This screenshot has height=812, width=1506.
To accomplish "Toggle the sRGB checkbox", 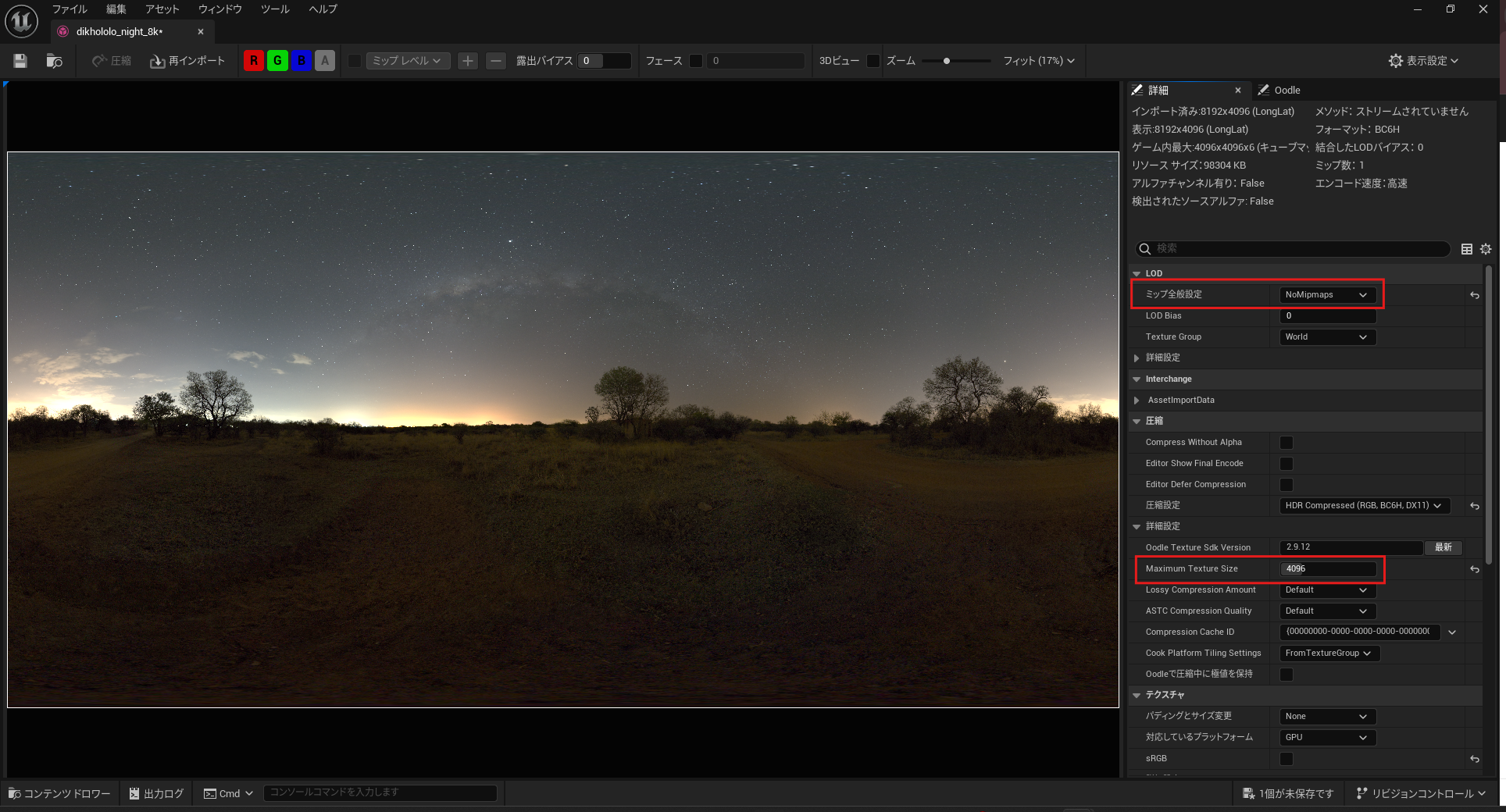I will [1286, 759].
